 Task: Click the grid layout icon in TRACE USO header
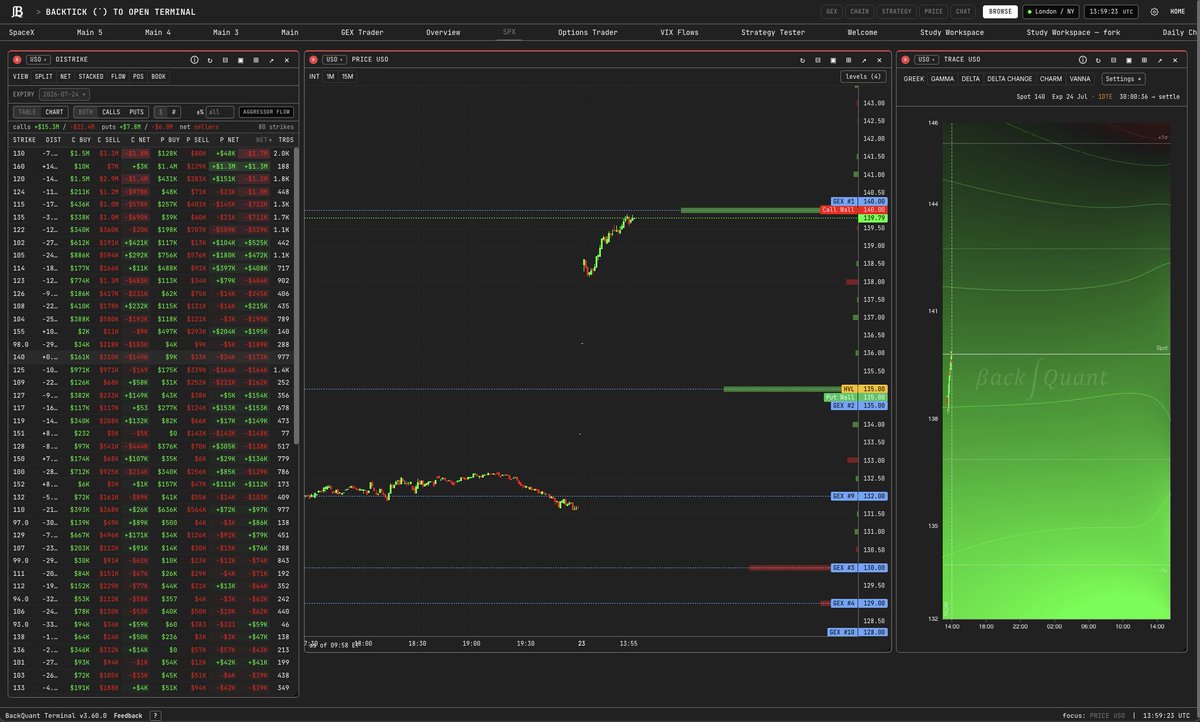(1144, 60)
